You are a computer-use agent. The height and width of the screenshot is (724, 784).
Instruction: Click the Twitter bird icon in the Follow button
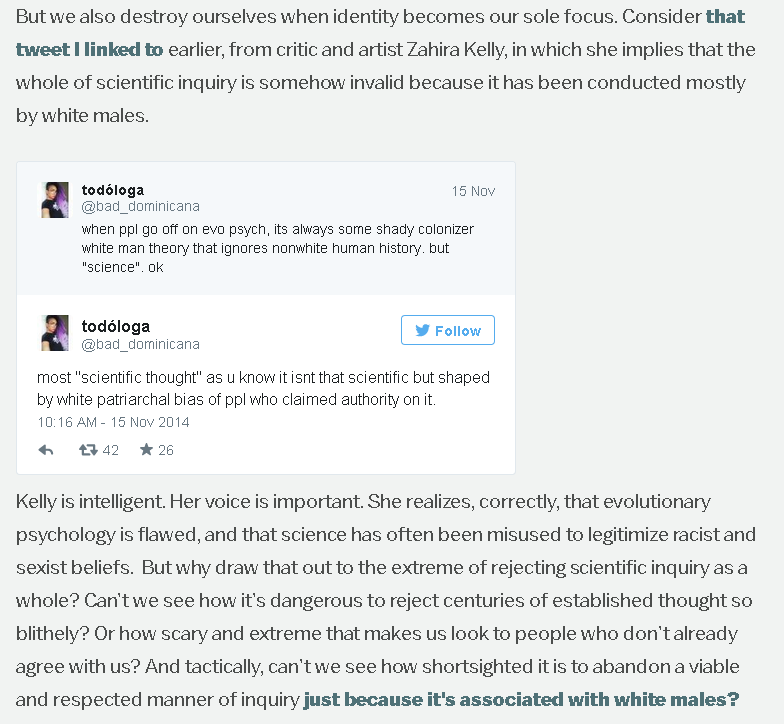tap(422, 330)
